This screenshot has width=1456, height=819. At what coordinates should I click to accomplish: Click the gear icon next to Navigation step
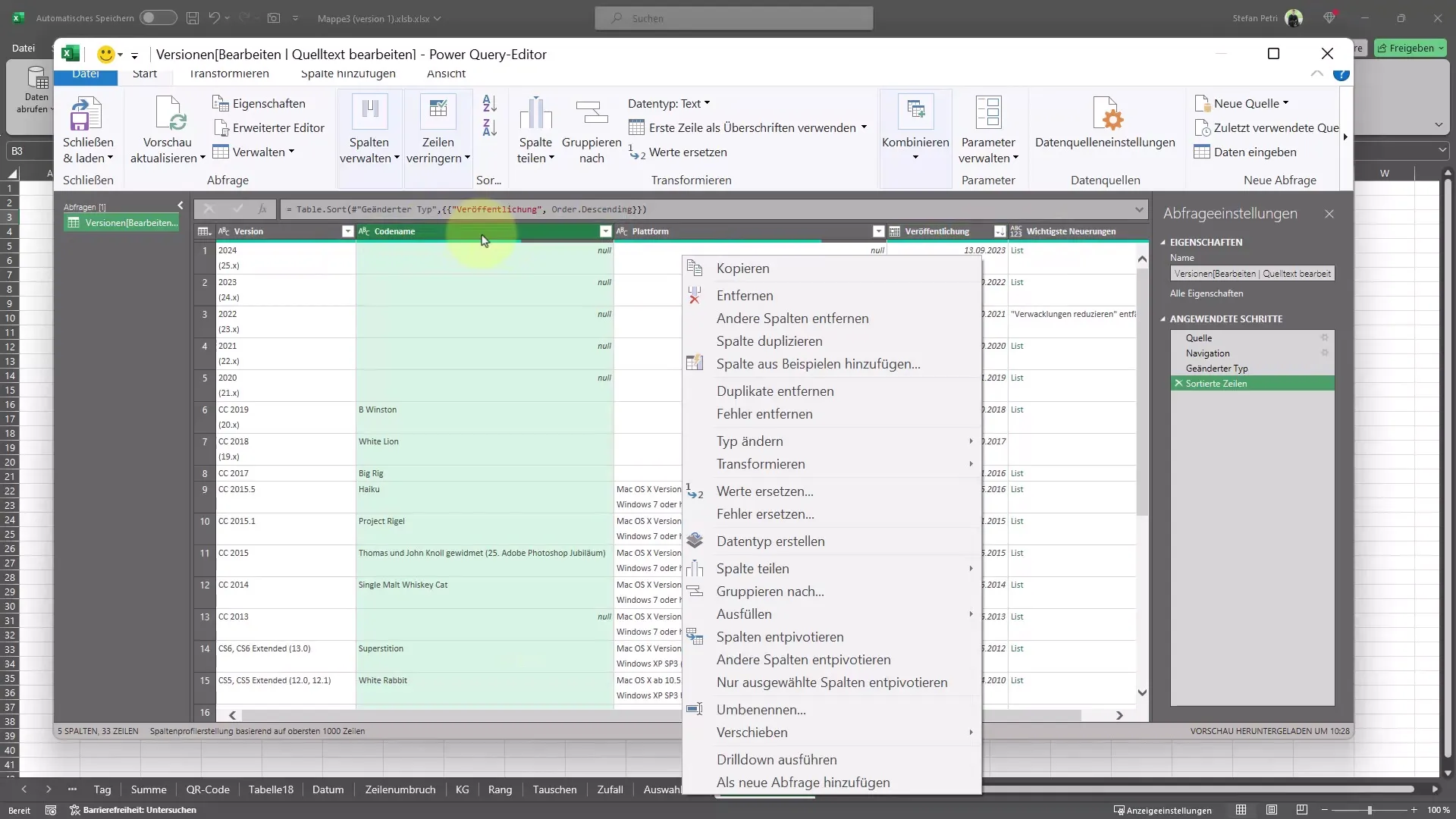pos(1325,353)
